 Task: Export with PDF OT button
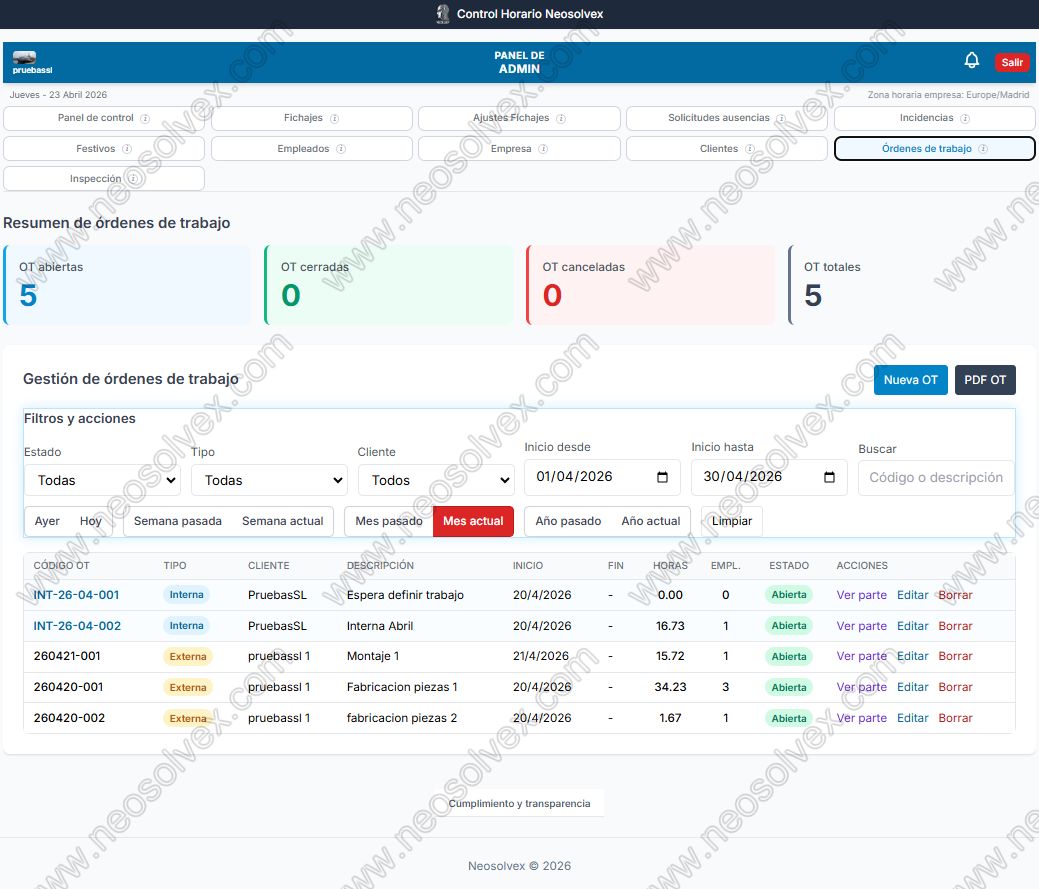985,380
